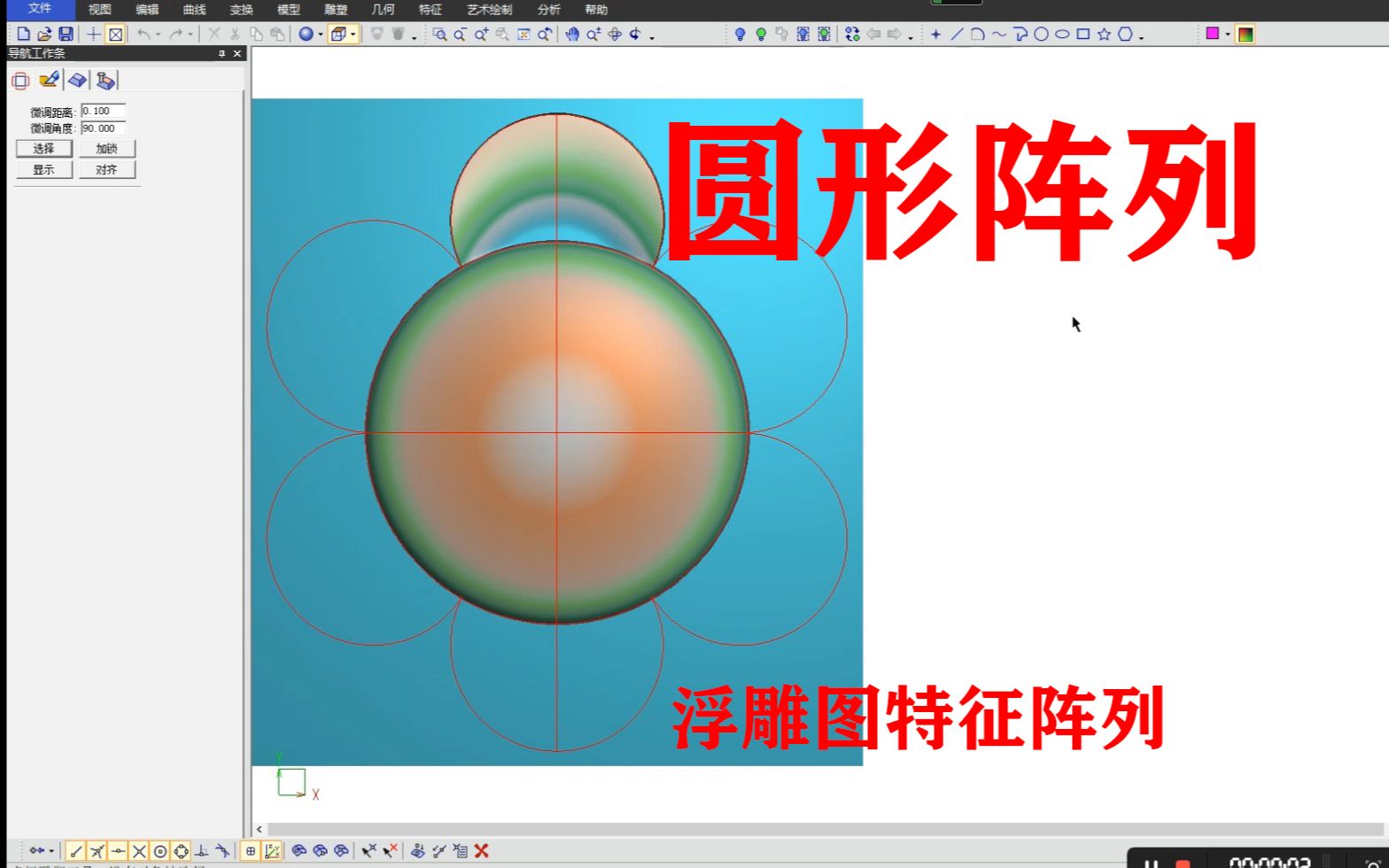1389x868 pixels.
Task: Toggle the coordinate axis display button
Action: pyautogui.click(x=272, y=850)
